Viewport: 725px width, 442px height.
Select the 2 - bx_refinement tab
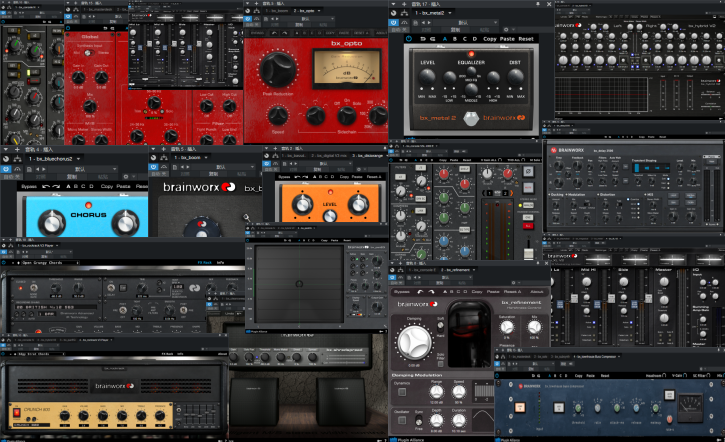tap(456, 270)
